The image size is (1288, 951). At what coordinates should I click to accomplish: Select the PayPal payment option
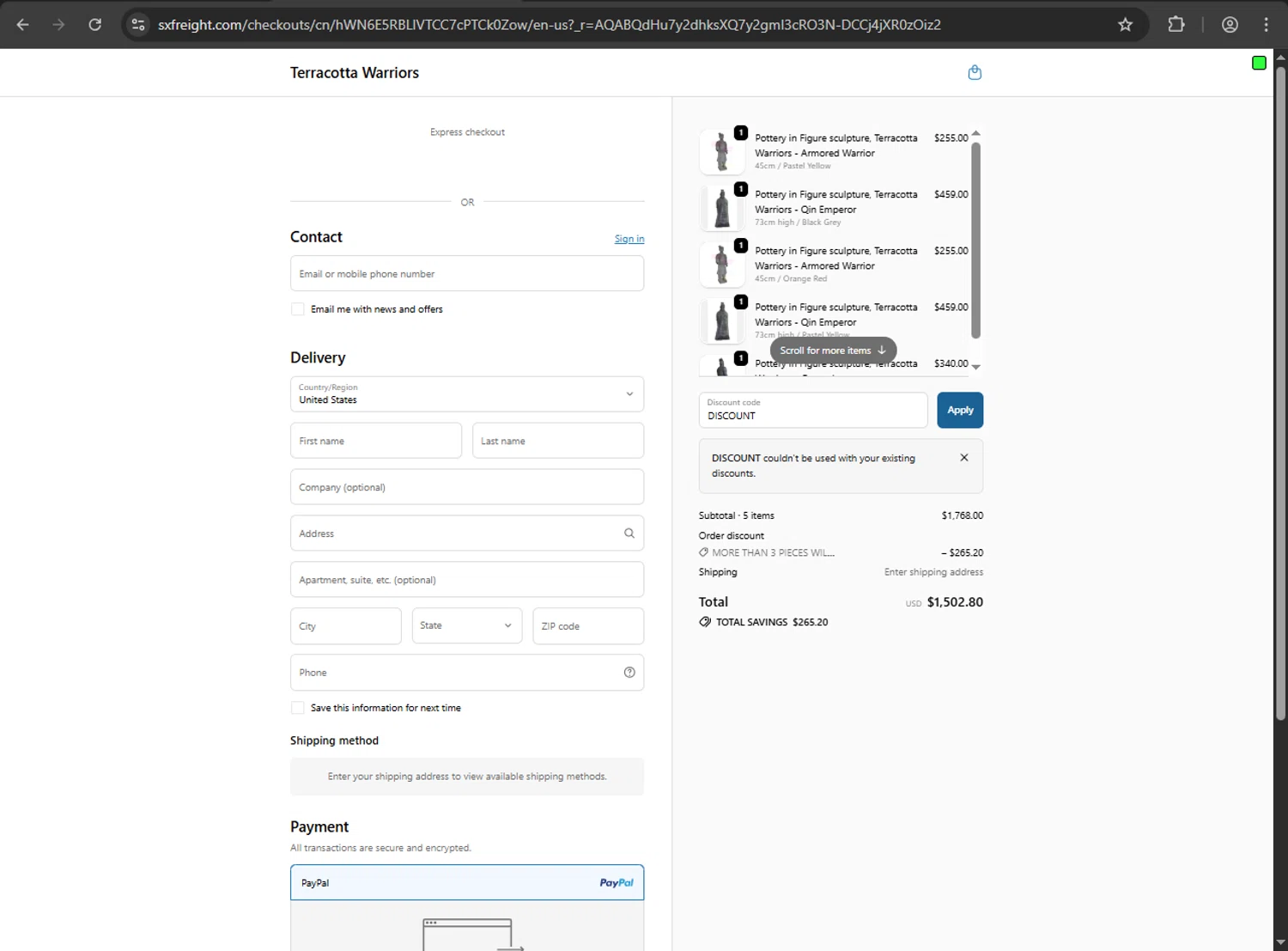click(467, 882)
